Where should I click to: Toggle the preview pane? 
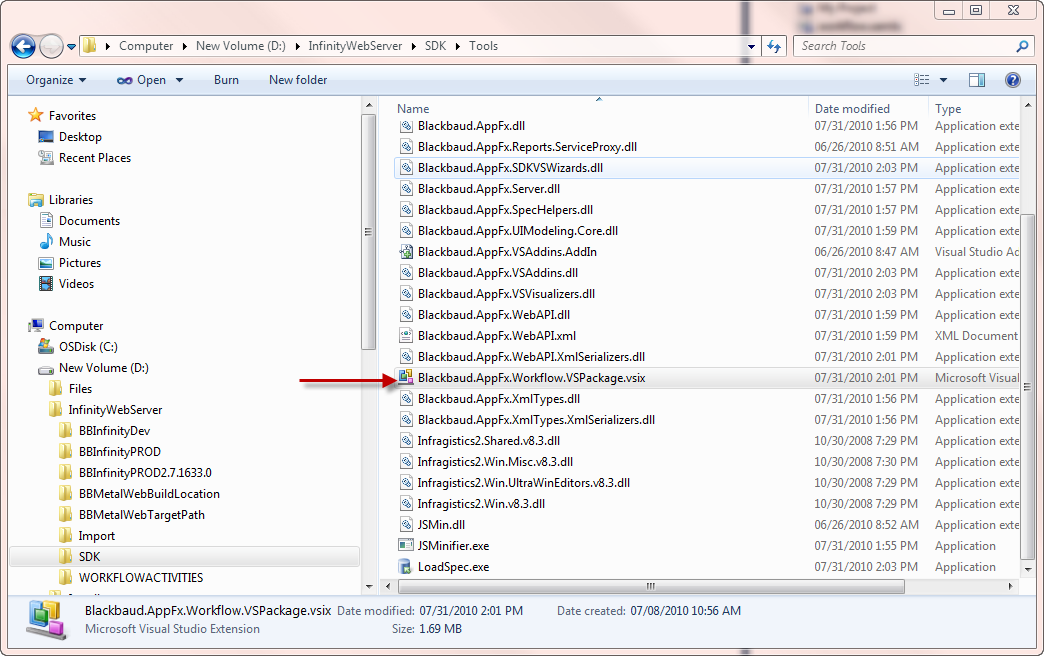(977, 80)
